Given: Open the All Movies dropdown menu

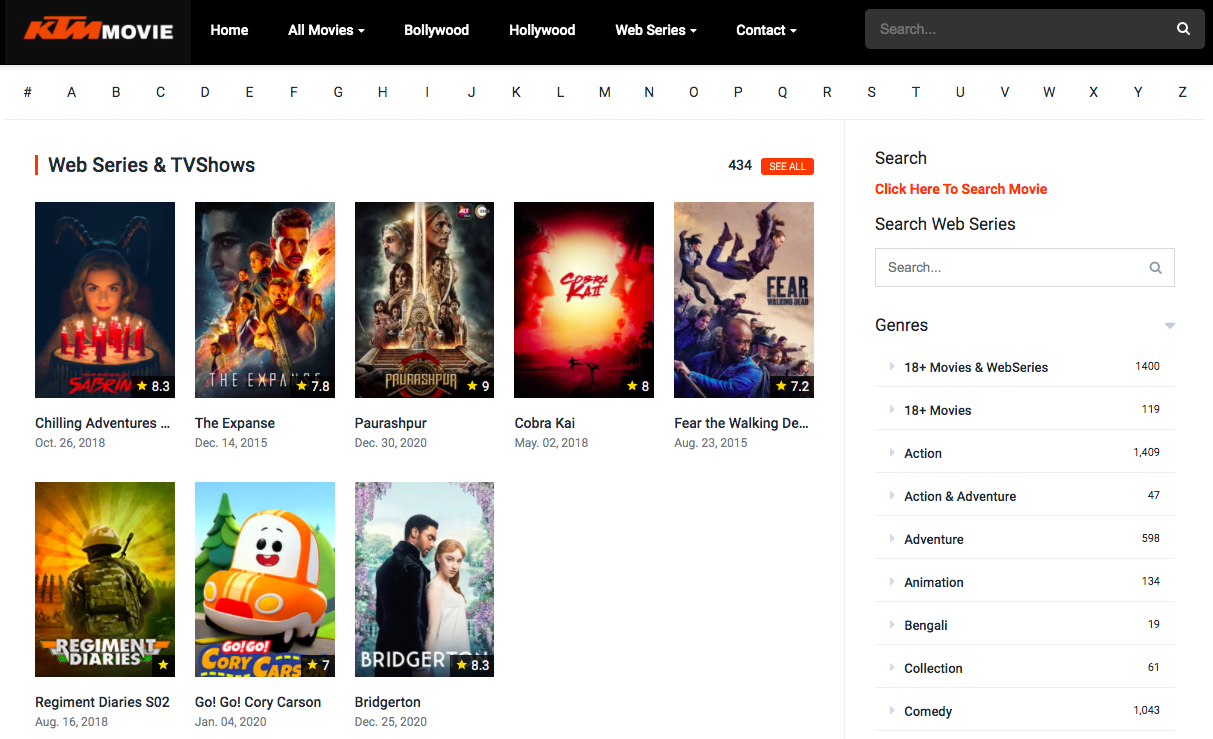Looking at the screenshot, I should [x=326, y=30].
